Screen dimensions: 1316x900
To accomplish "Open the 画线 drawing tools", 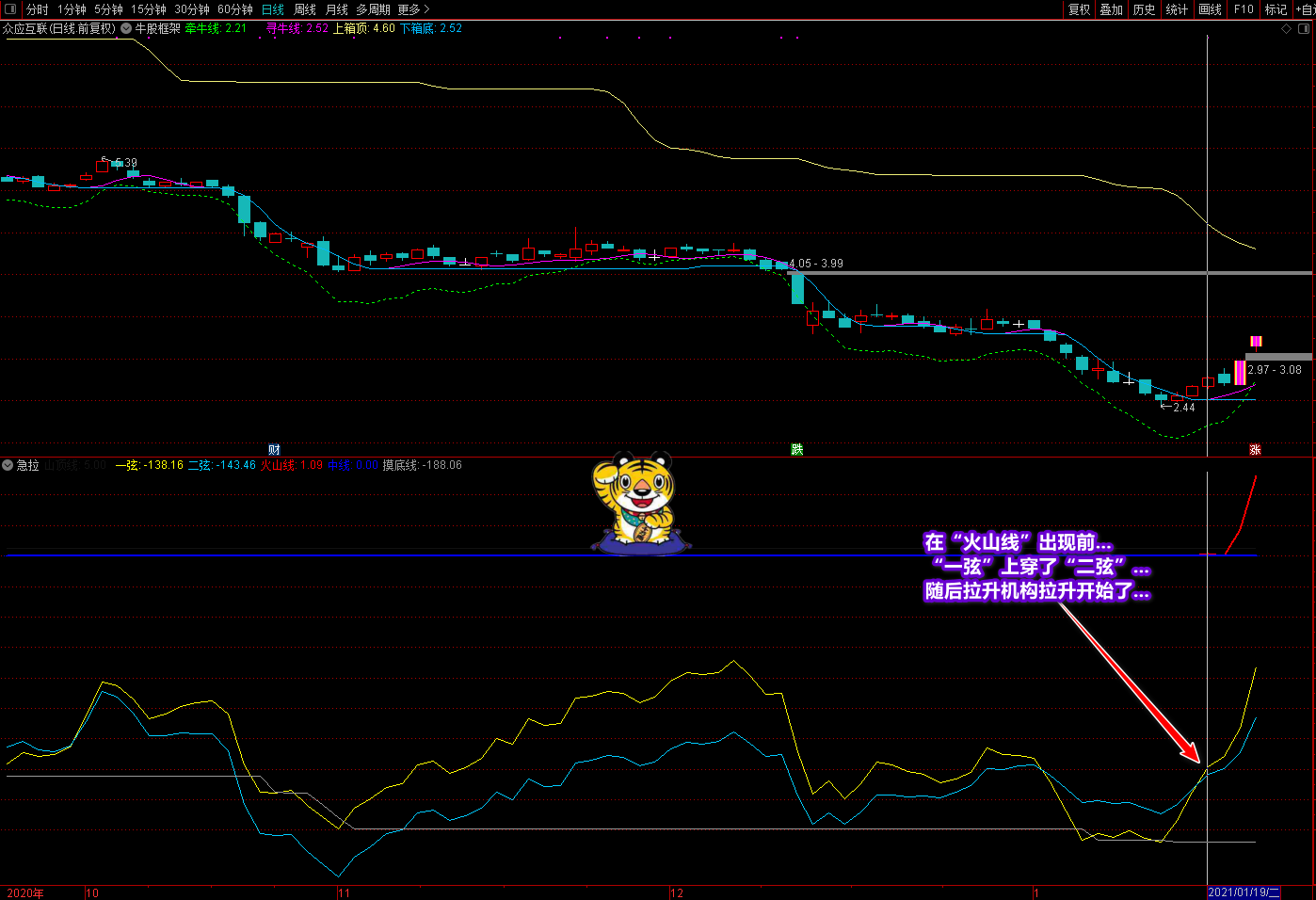I will point(1210,9).
